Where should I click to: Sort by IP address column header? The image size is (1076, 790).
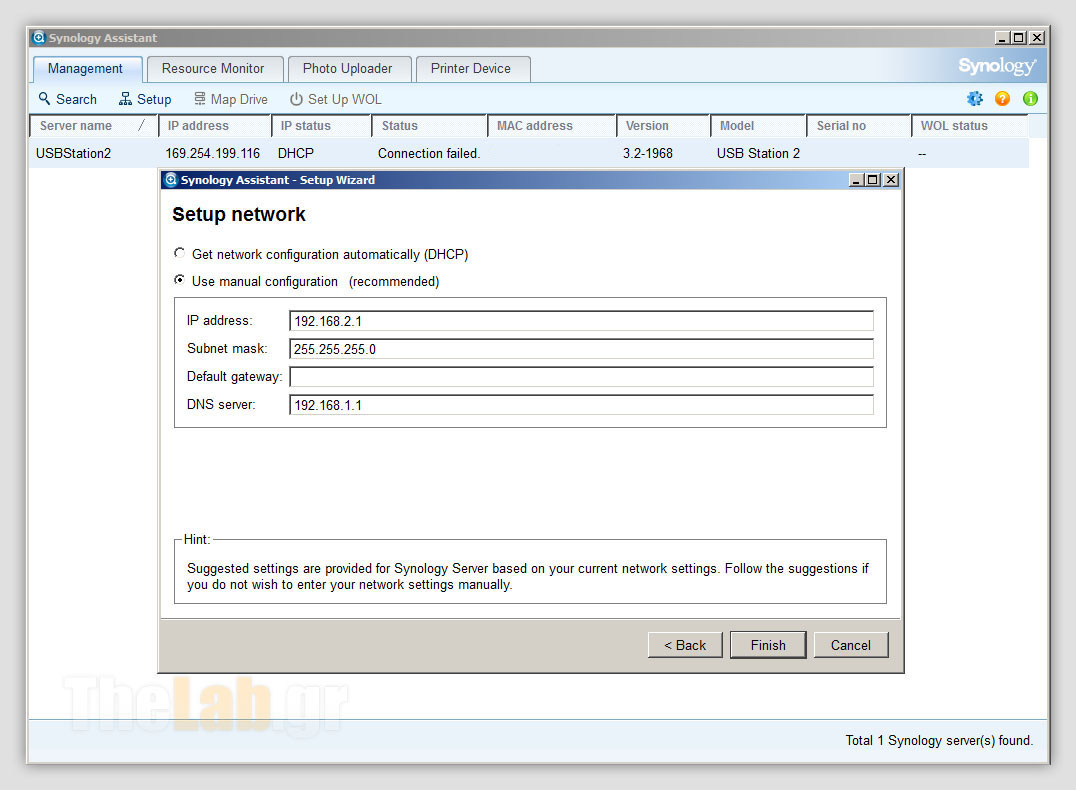(215, 126)
